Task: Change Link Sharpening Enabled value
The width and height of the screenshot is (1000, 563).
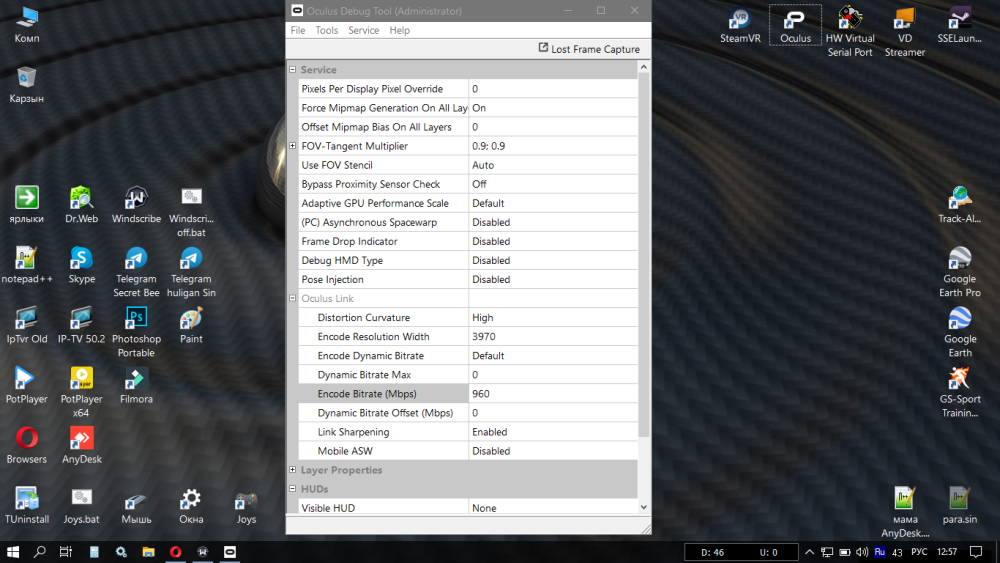Action: pos(553,432)
